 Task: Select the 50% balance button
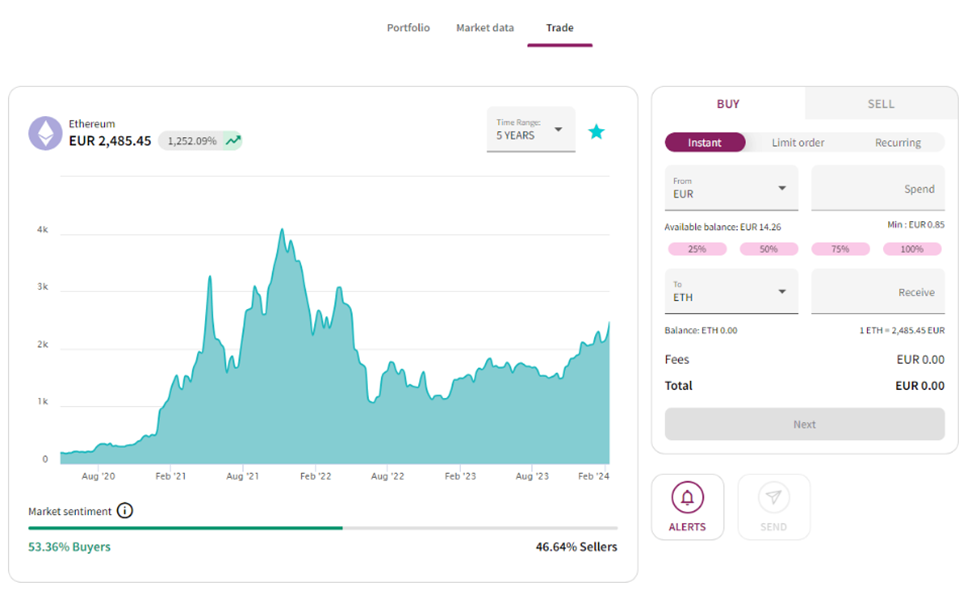pos(768,249)
